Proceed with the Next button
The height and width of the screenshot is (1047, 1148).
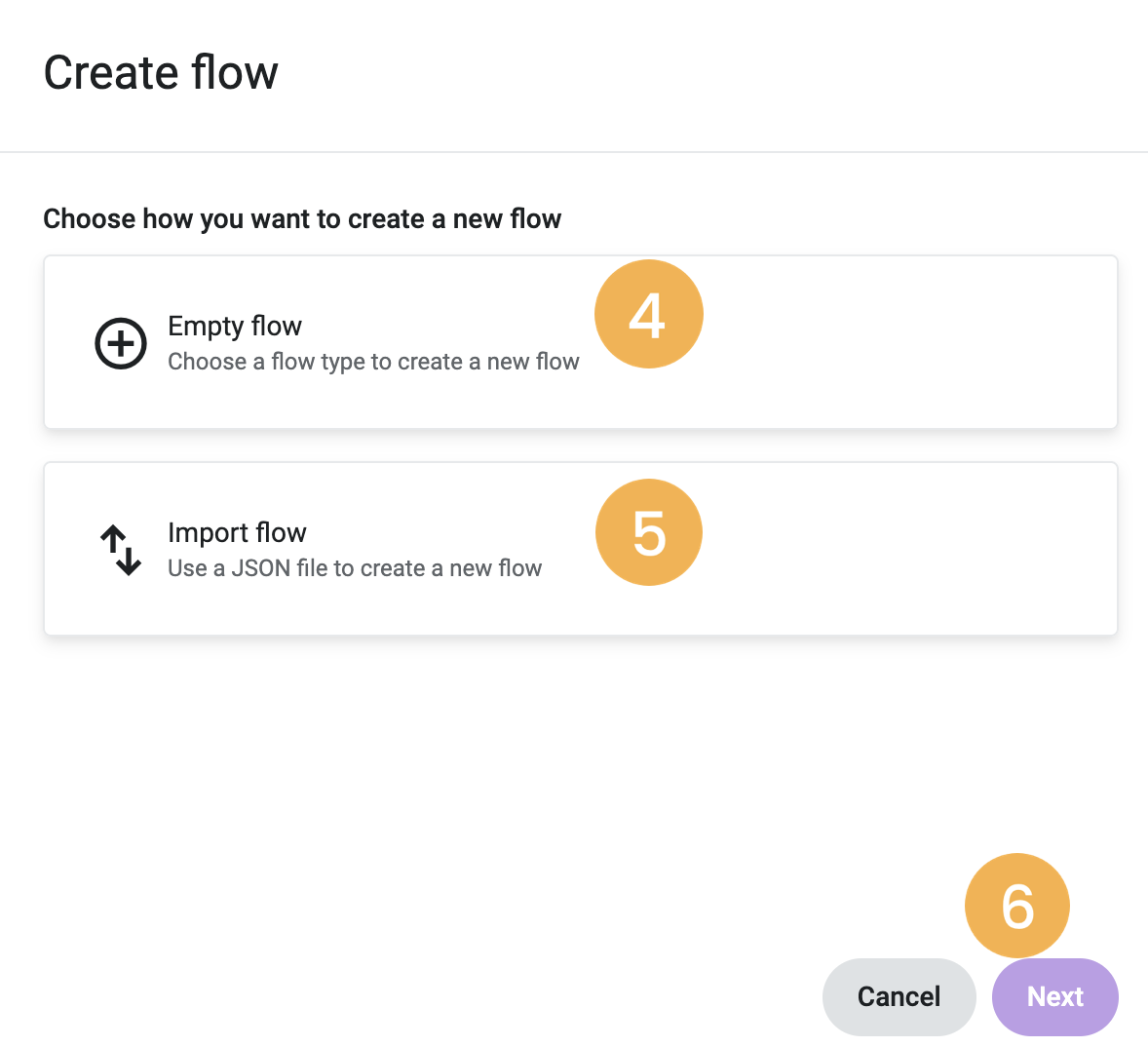(1055, 996)
